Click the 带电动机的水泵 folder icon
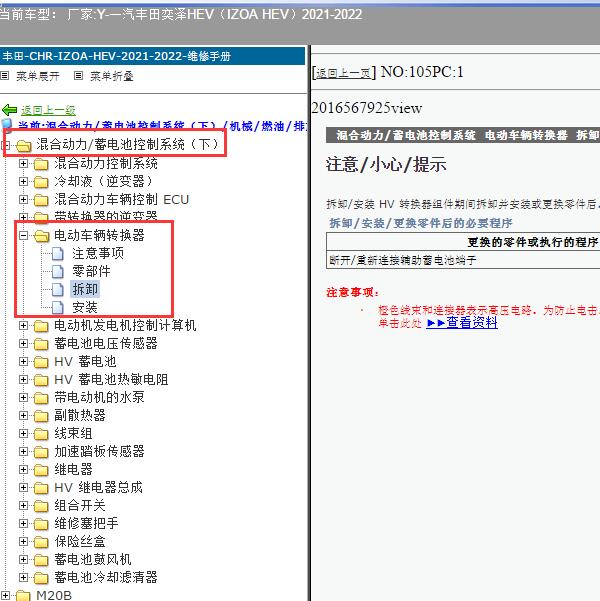The height and width of the screenshot is (601, 600). pos(41,398)
